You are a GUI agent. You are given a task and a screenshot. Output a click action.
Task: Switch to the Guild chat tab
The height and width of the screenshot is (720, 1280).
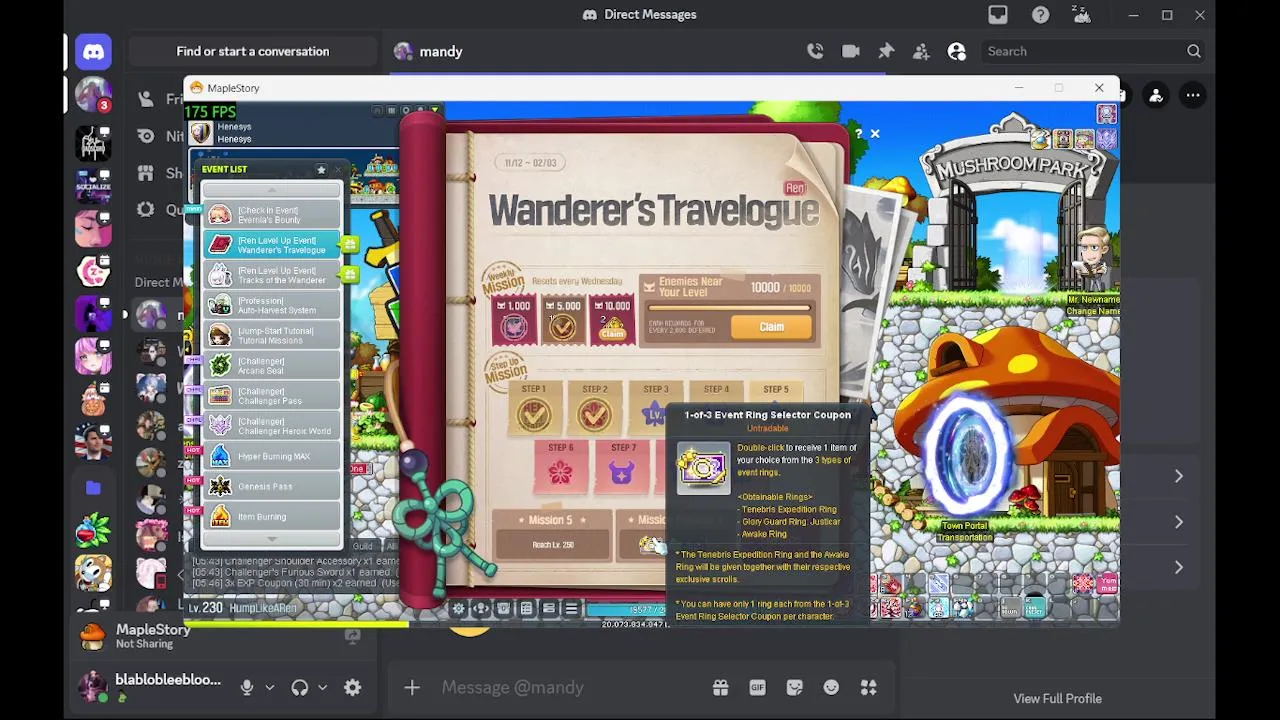coord(362,546)
